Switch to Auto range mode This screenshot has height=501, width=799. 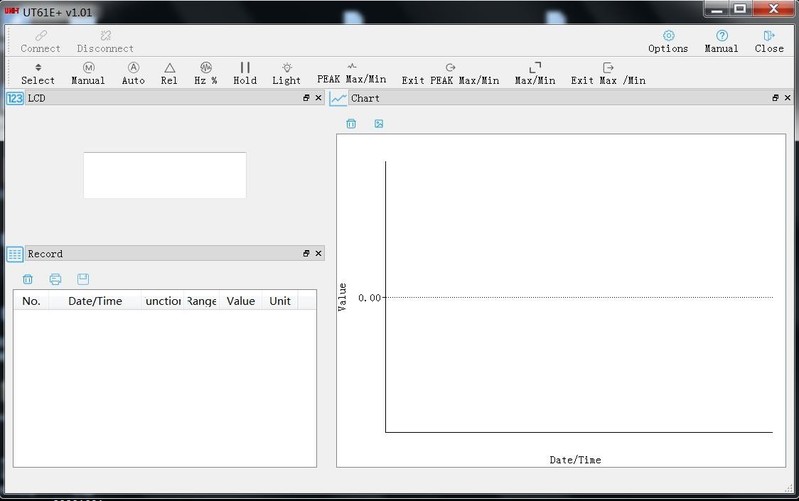(x=133, y=68)
